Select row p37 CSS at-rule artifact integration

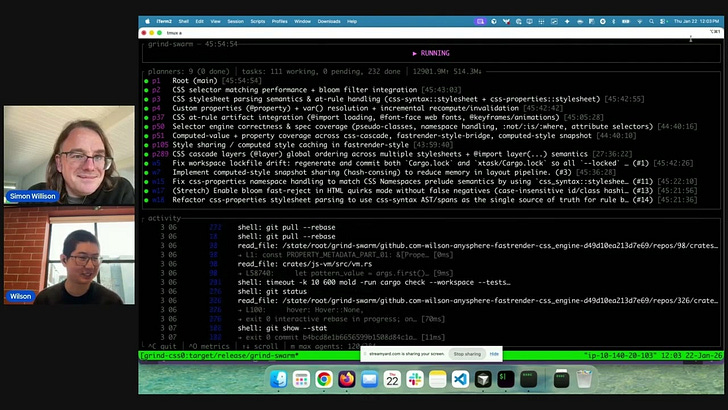click(x=374, y=117)
